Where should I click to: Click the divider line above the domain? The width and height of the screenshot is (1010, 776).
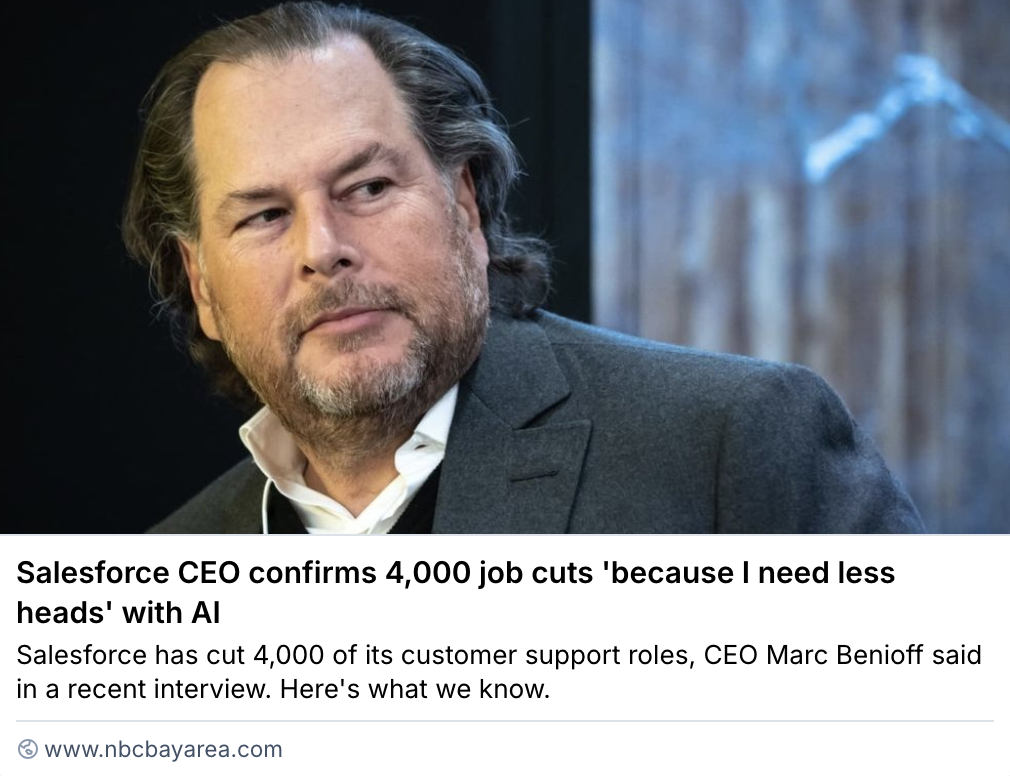504,721
